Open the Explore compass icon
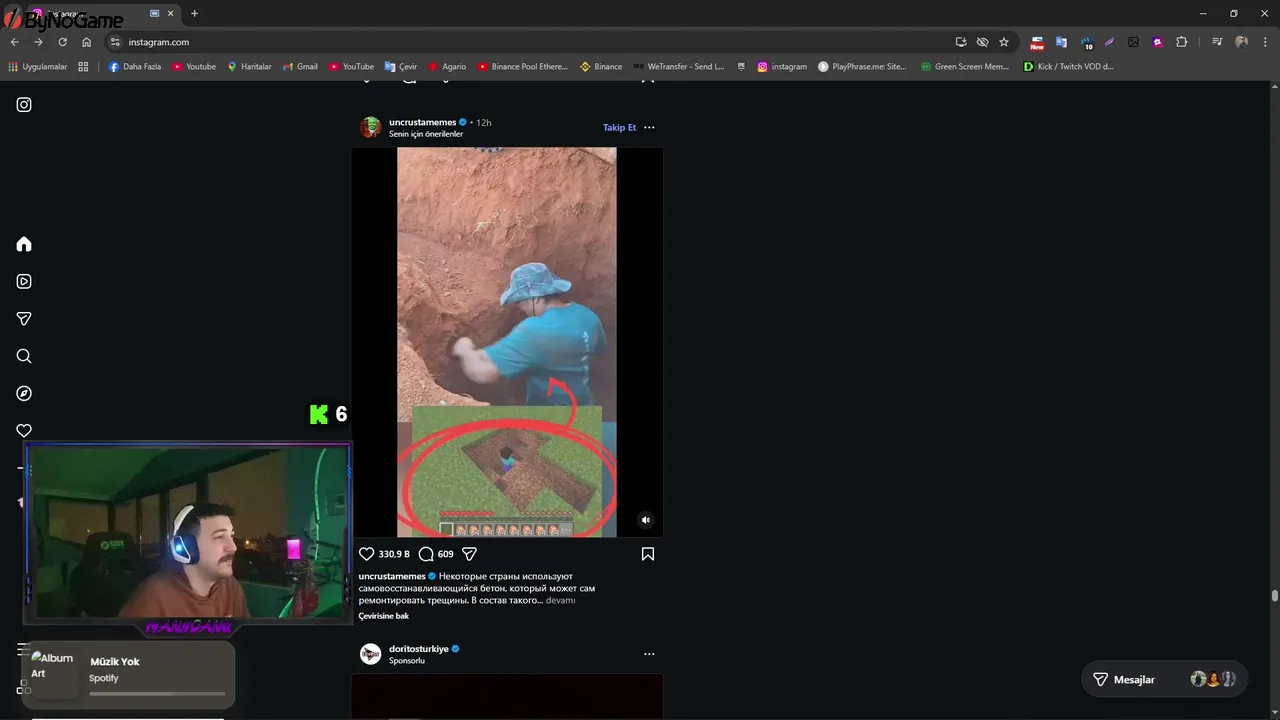Viewport: 1280px width, 720px height. point(24,393)
